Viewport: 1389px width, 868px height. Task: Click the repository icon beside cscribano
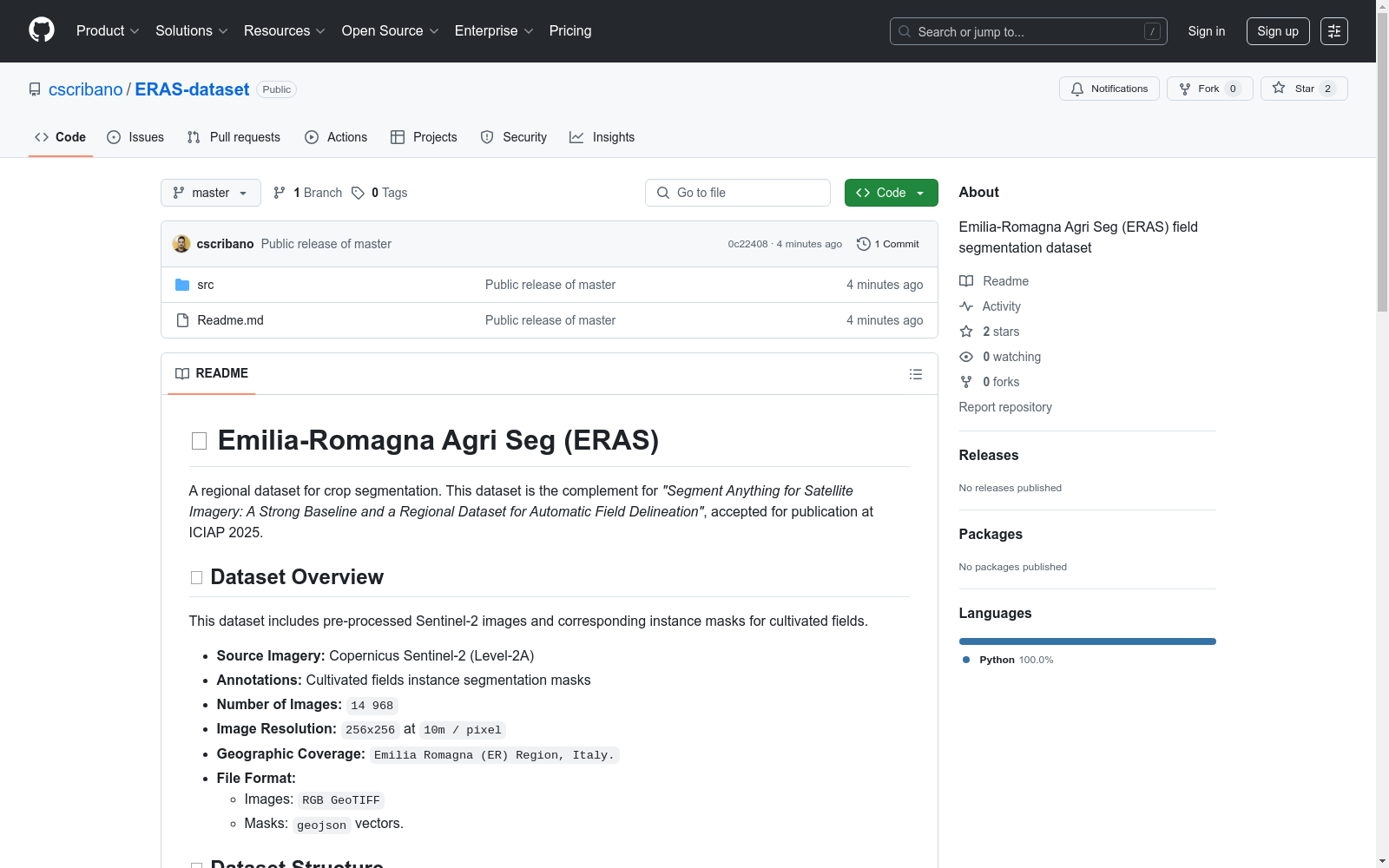(35, 89)
